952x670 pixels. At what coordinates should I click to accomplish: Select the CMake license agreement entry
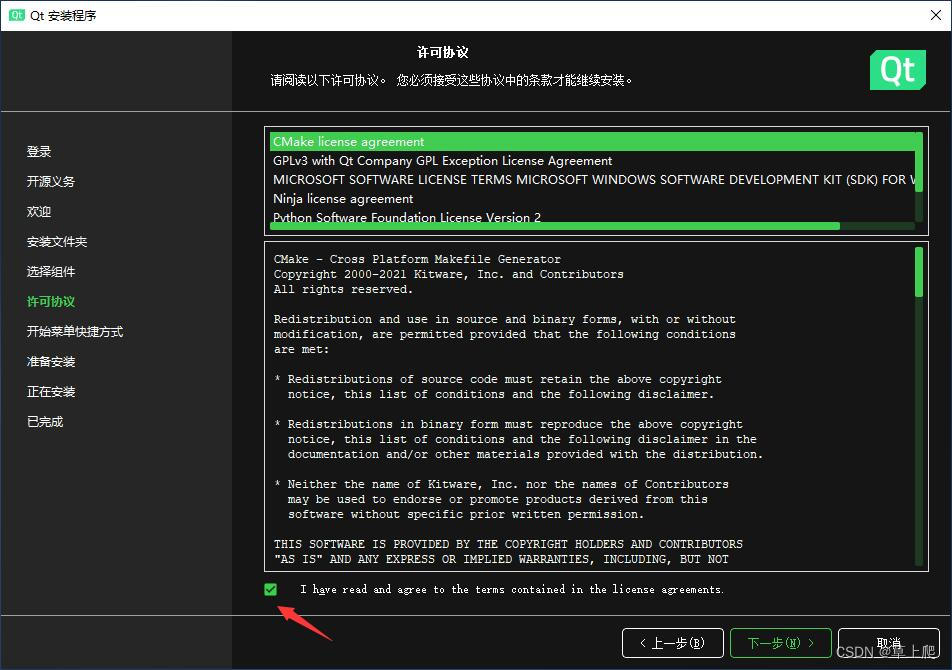[x=349, y=141]
